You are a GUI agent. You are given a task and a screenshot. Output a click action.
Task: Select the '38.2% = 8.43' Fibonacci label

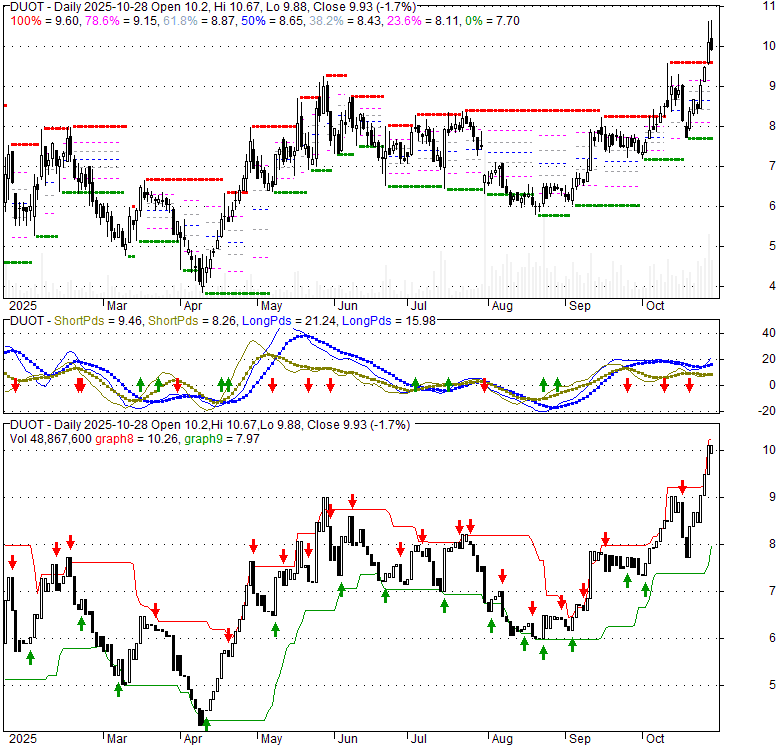(x=346, y=21)
